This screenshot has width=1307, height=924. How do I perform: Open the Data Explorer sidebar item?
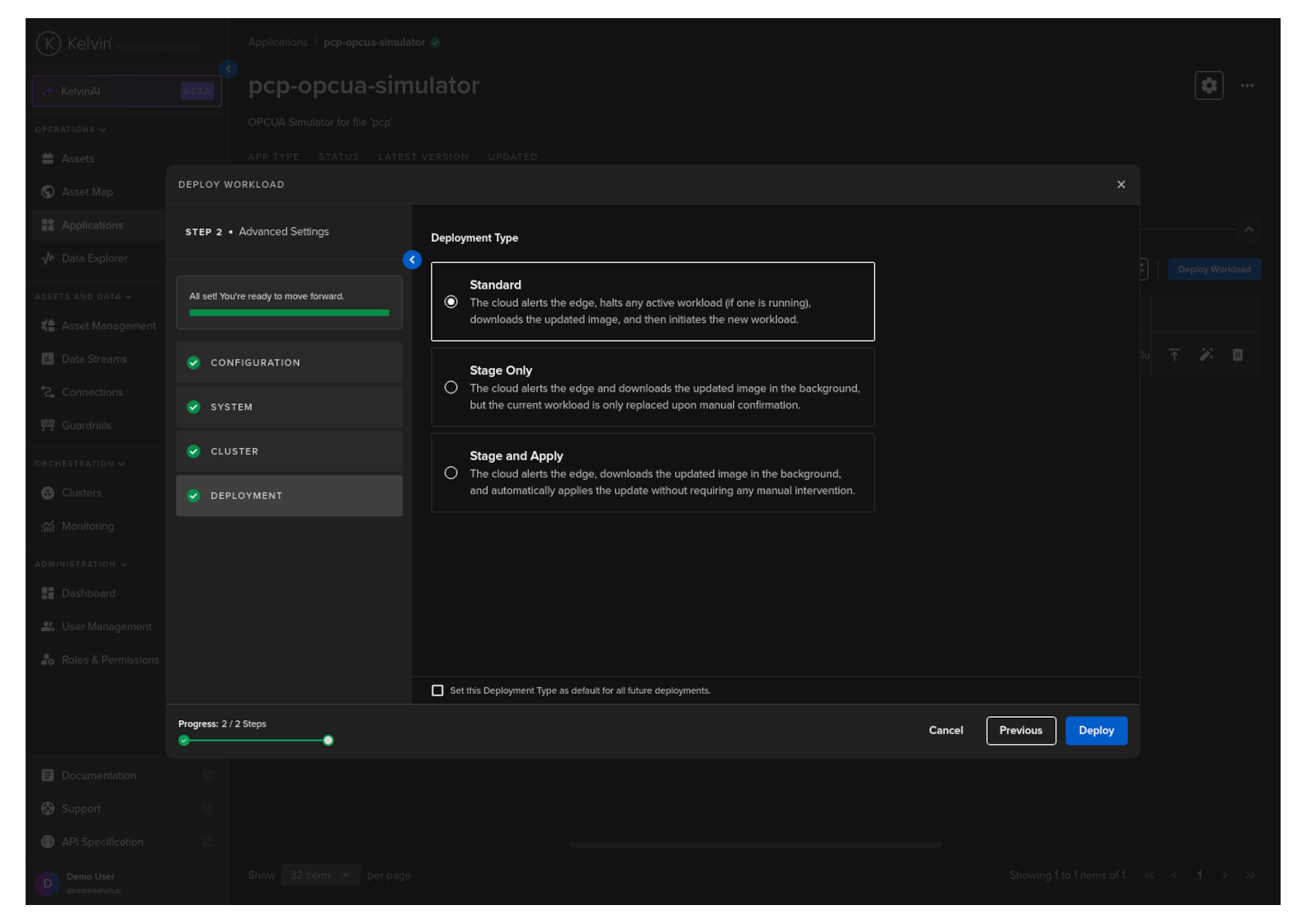tap(94, 258)
